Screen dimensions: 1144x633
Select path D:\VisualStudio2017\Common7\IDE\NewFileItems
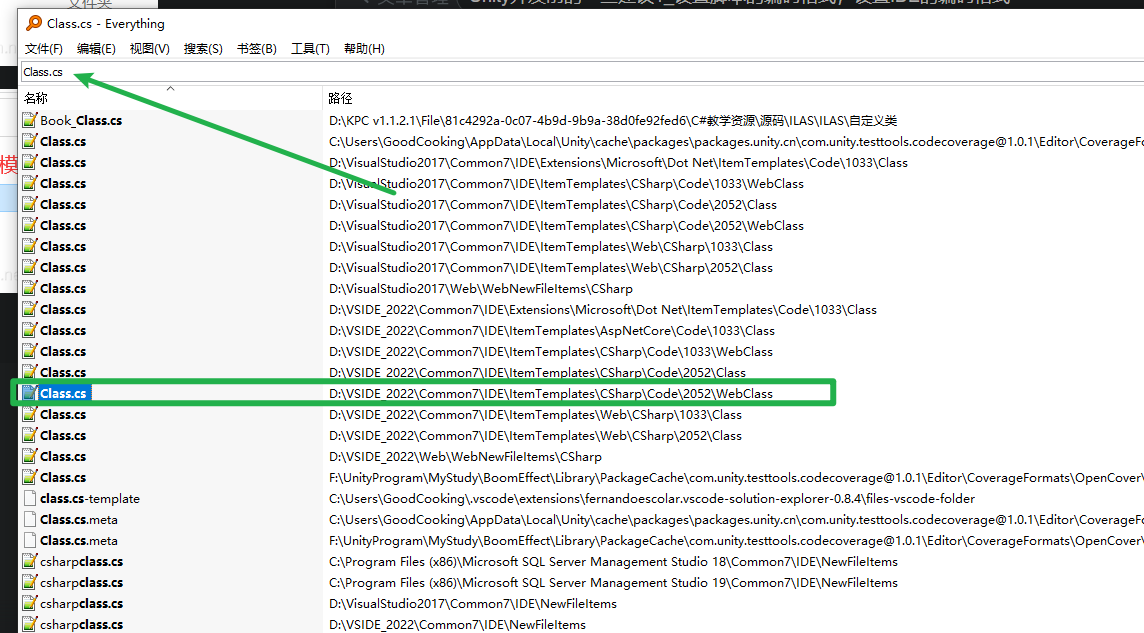point(473,604)
